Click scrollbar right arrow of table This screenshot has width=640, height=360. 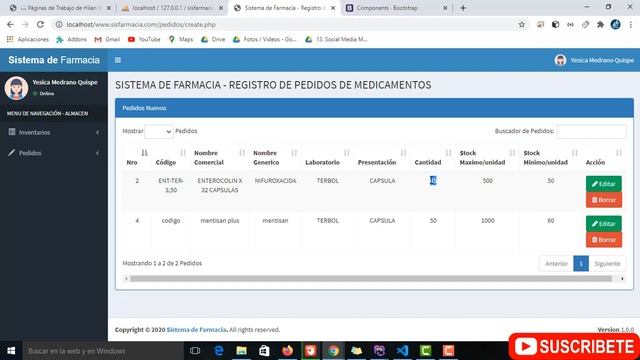tap(622, 279)
